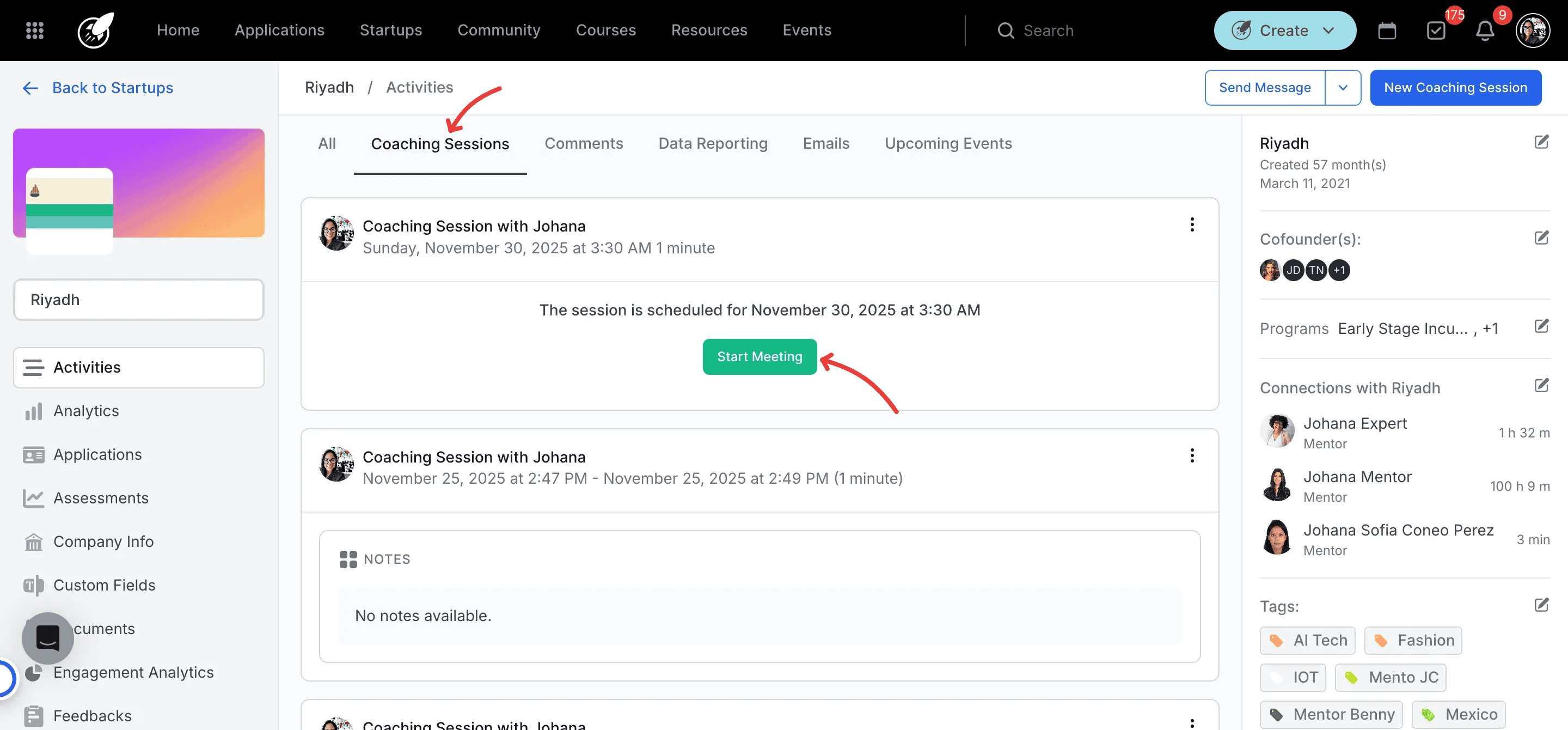Click the Riyadh startup name field
The height and width of the screenshot is (730, 1568).
[x=139, y=299]
